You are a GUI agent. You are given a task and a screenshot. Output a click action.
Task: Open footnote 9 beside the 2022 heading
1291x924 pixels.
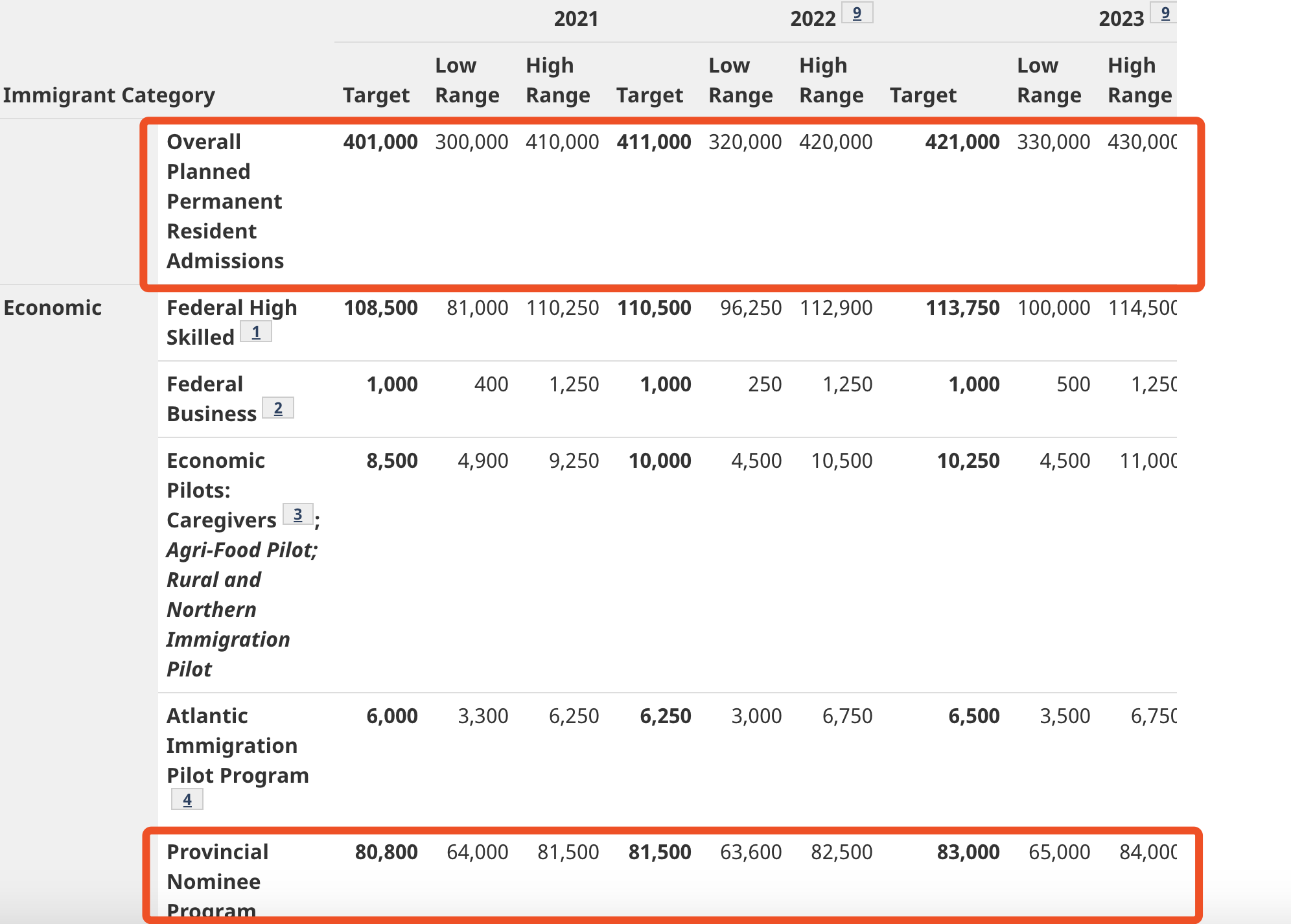coord(857,13)
